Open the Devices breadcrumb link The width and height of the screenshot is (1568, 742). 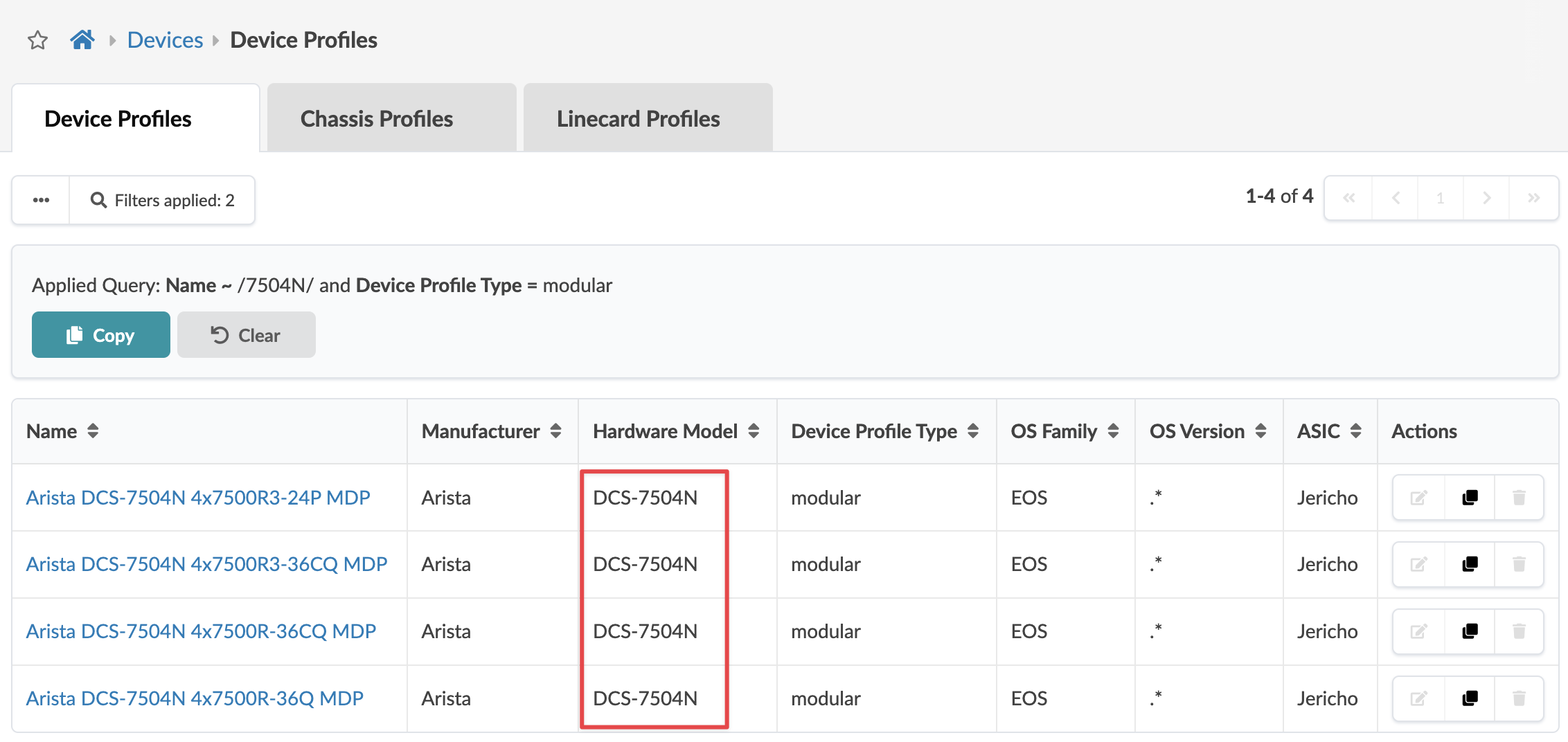pos(165,40)
